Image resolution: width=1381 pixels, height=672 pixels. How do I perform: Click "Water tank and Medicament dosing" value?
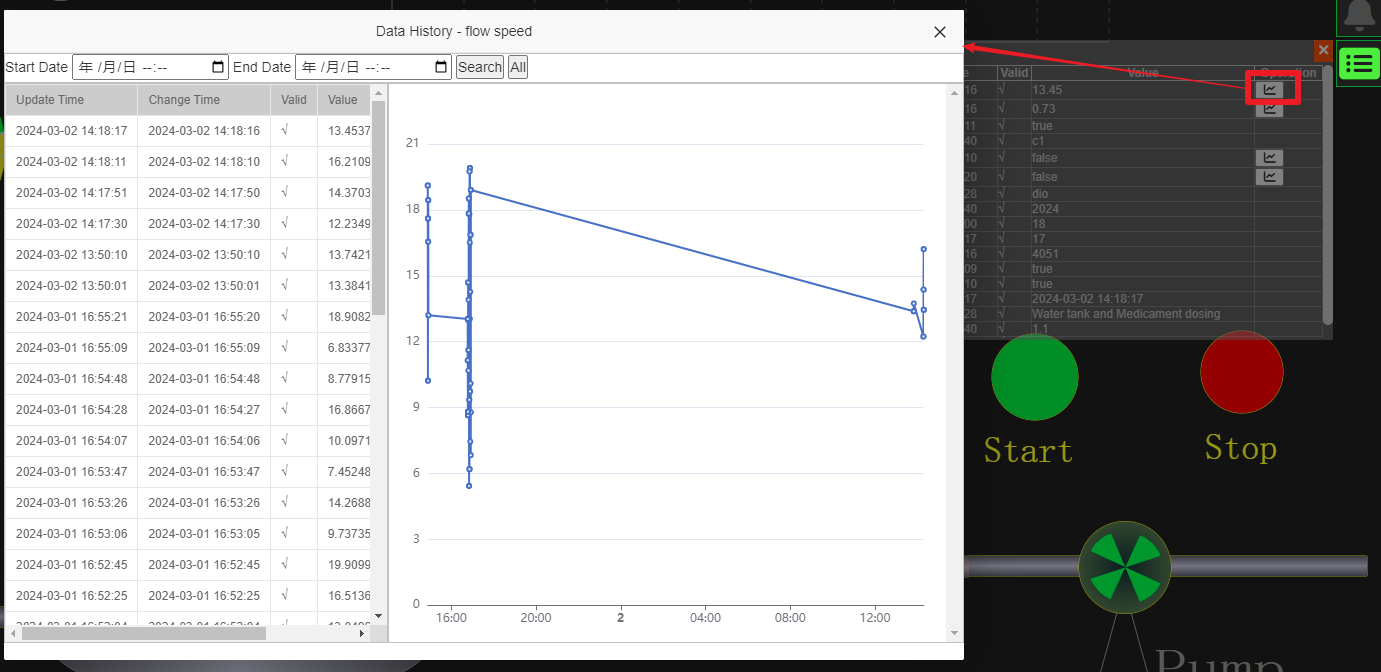tap(1126, 314)
